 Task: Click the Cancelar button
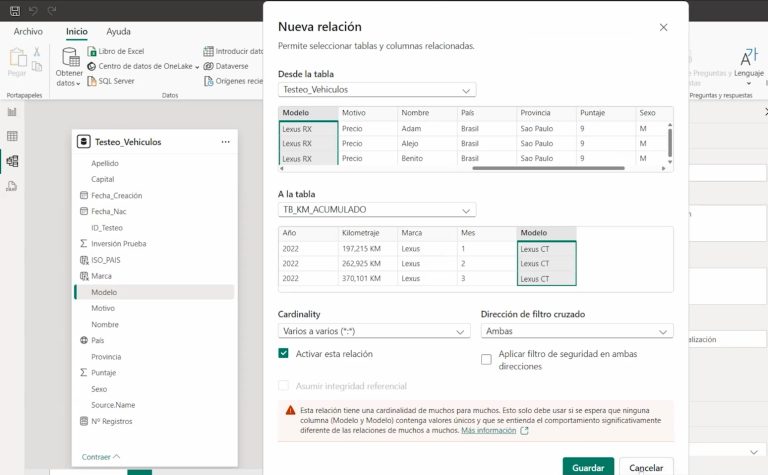point(646,467)
